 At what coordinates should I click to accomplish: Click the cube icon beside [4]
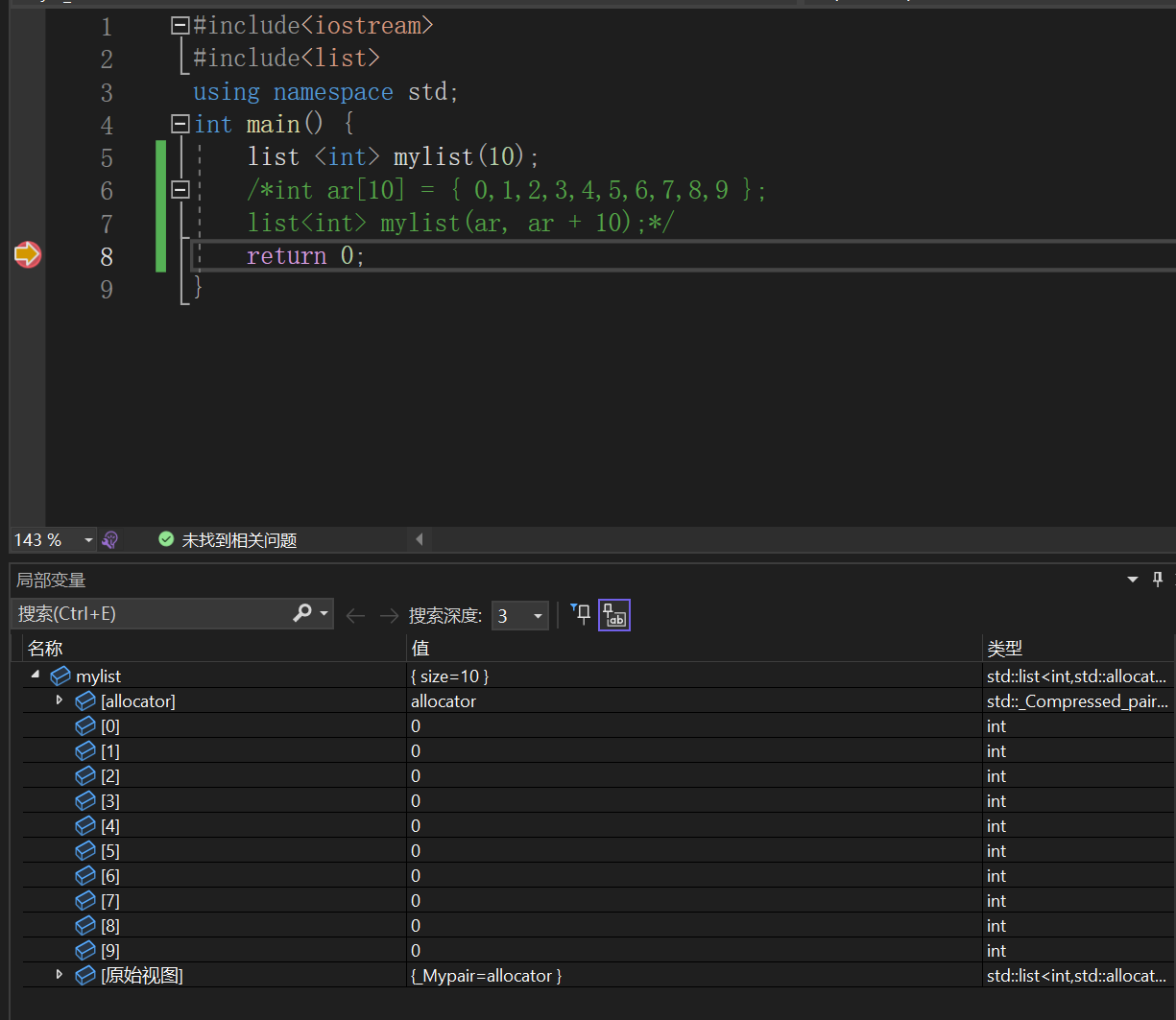point(85,826)
